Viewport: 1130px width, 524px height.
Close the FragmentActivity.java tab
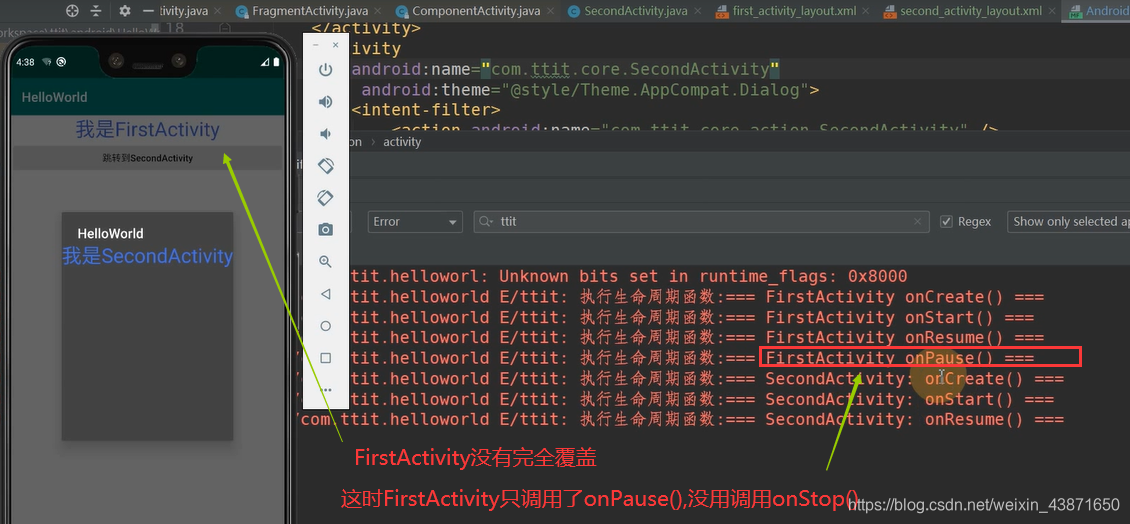379,12
